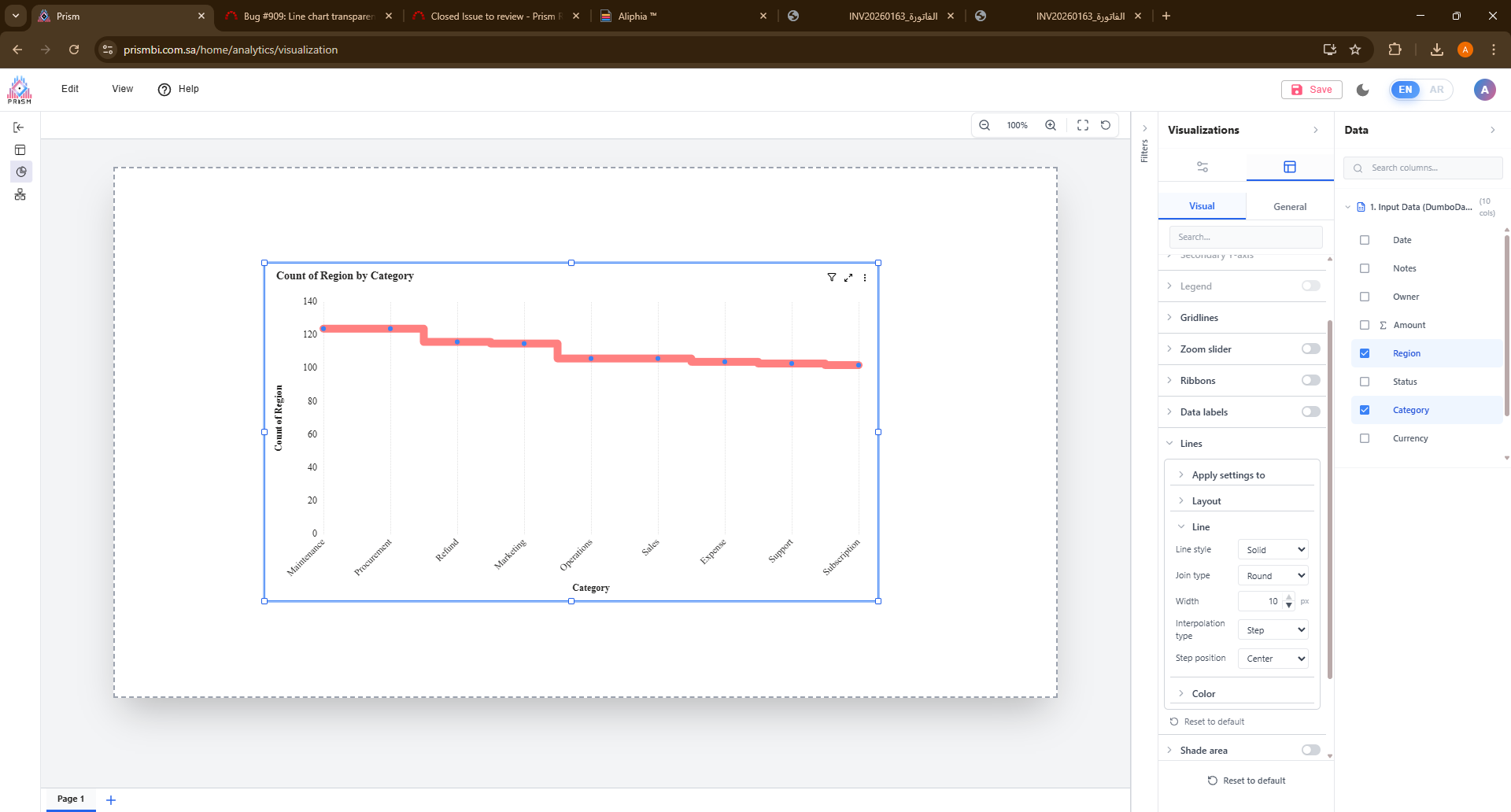1511x812 pixels.
Task: Open the chart's three-dot options menu
Action: (865, 278)
